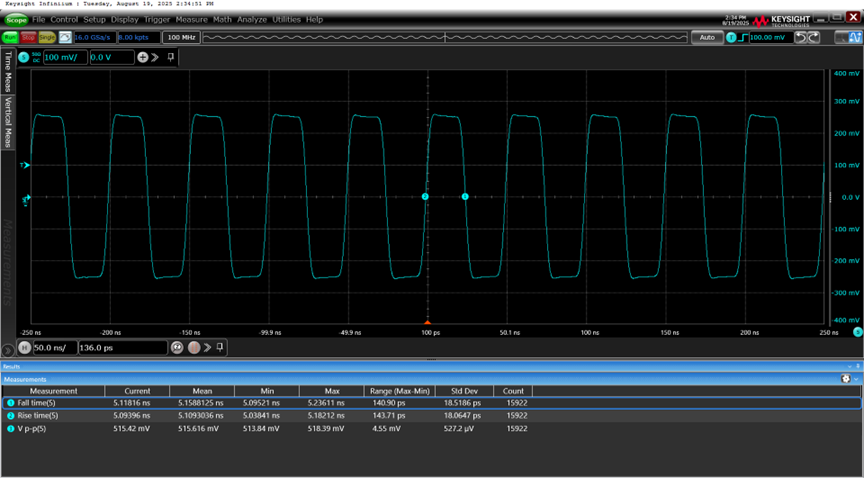
Task: Click the 8.00 kpts memory depth field
Action: click(x=139, y=37)
